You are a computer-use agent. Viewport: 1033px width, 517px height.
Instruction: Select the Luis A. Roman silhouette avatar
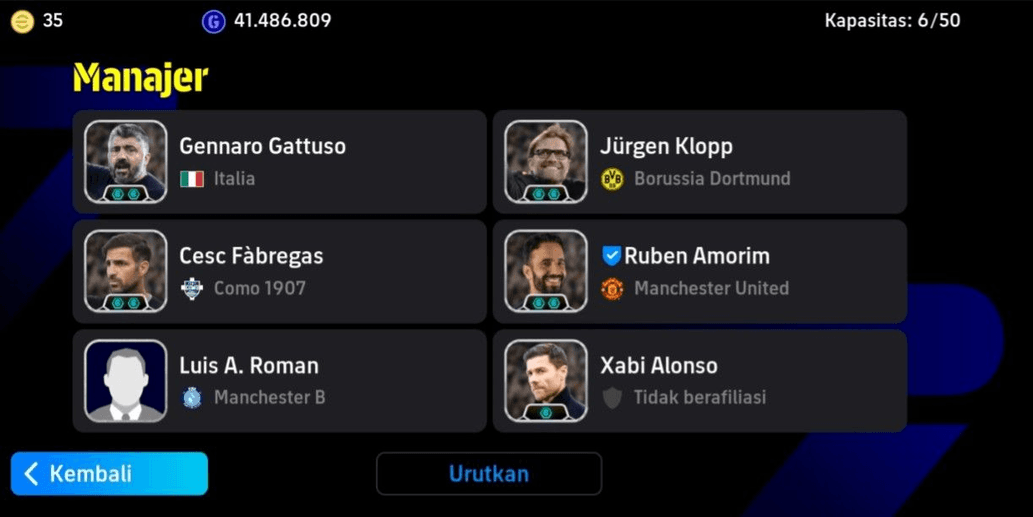click(x=126, y=381)
